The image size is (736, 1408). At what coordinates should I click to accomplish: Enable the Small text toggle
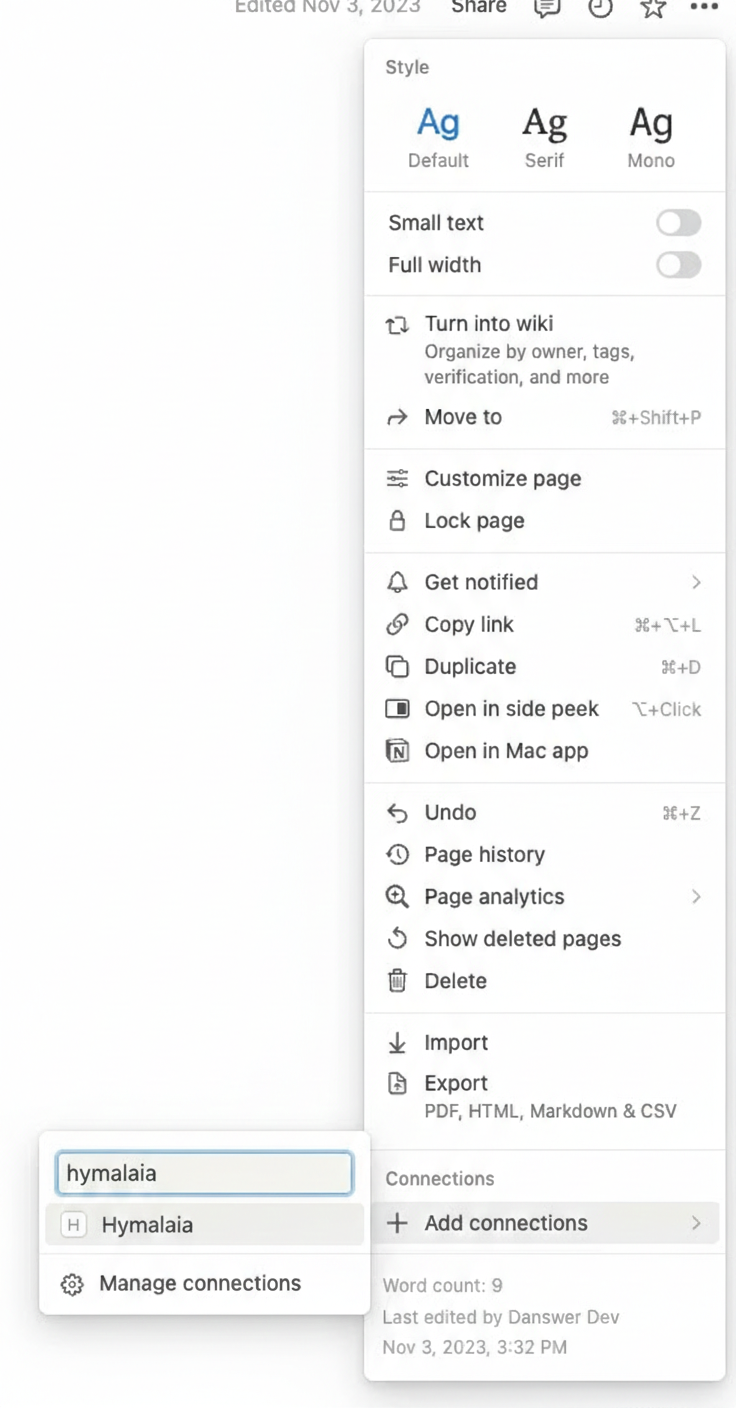point(679,222)
